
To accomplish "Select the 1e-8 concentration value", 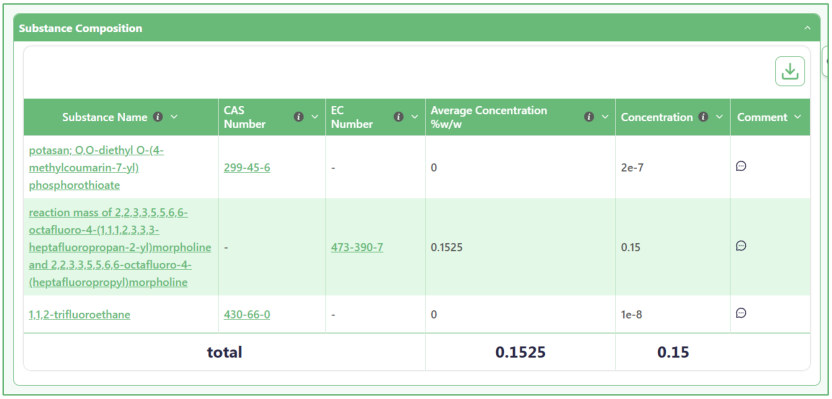I will pyautogui.click(x=632, y=315).
